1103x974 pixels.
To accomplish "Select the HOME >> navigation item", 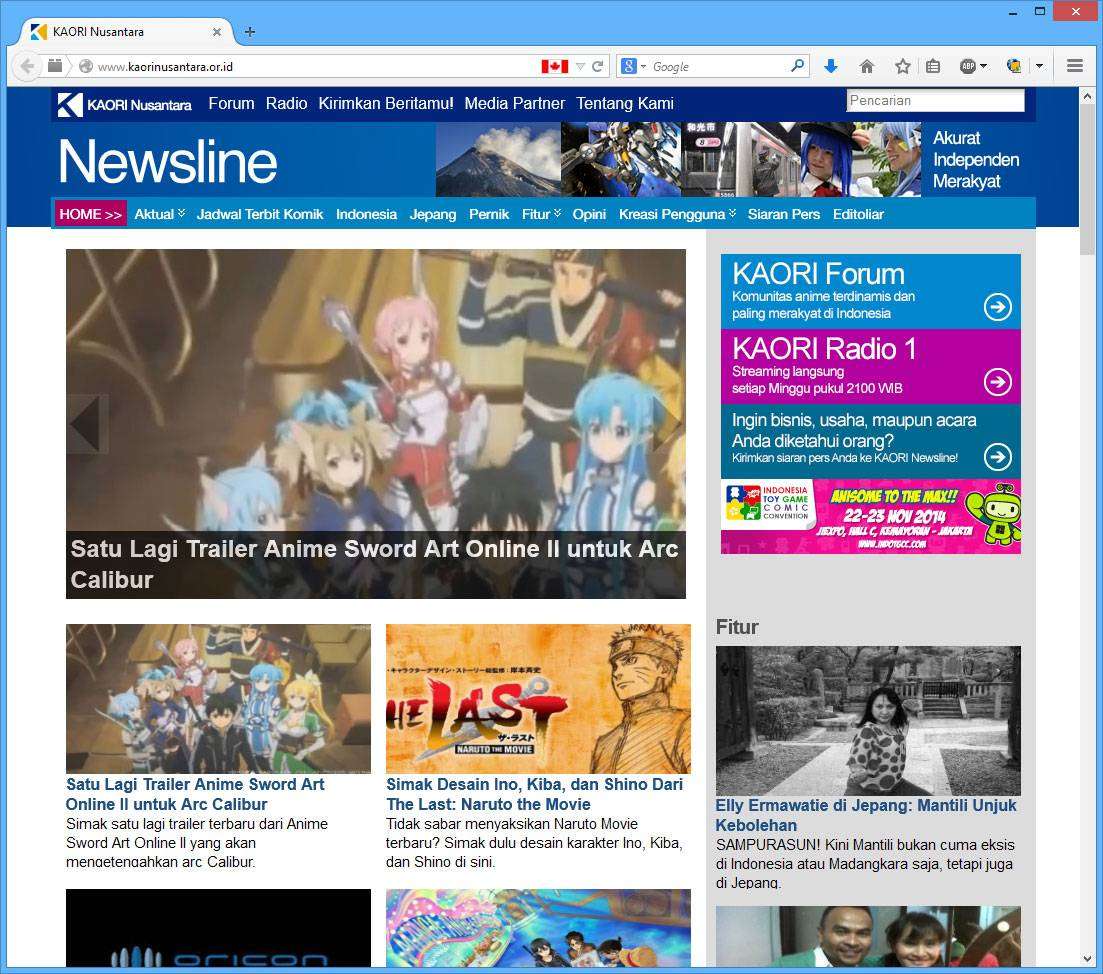I will pos(91,214).
